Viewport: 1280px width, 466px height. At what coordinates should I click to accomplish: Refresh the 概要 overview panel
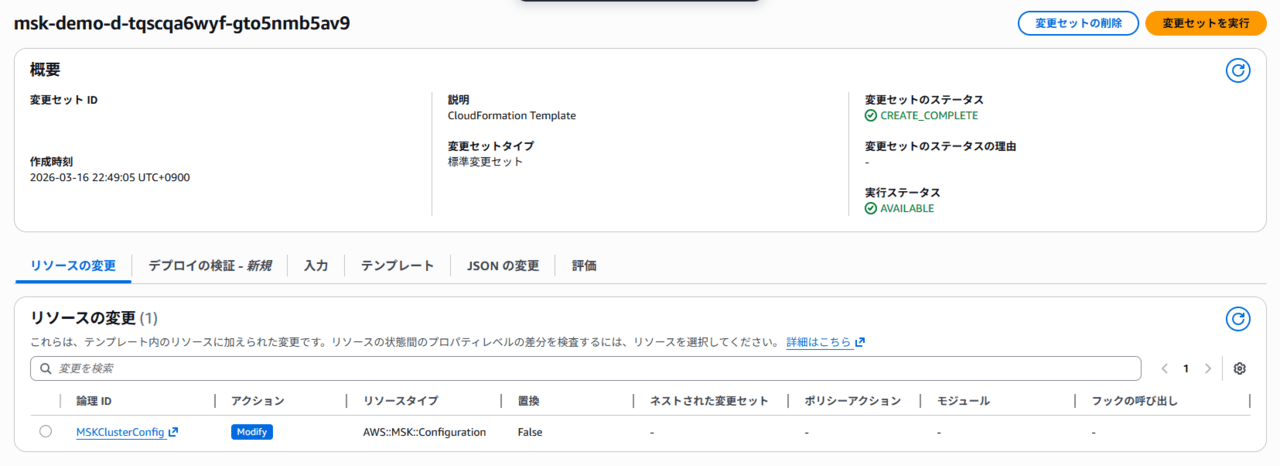tap(1238, 70)
